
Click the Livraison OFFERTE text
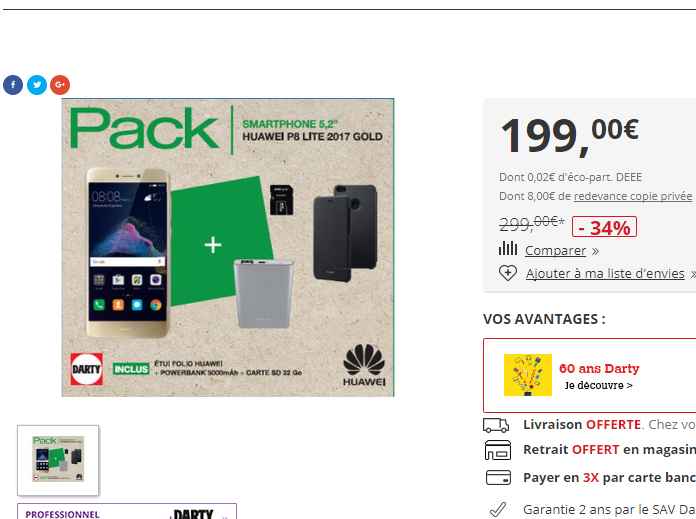pos(582,425)
